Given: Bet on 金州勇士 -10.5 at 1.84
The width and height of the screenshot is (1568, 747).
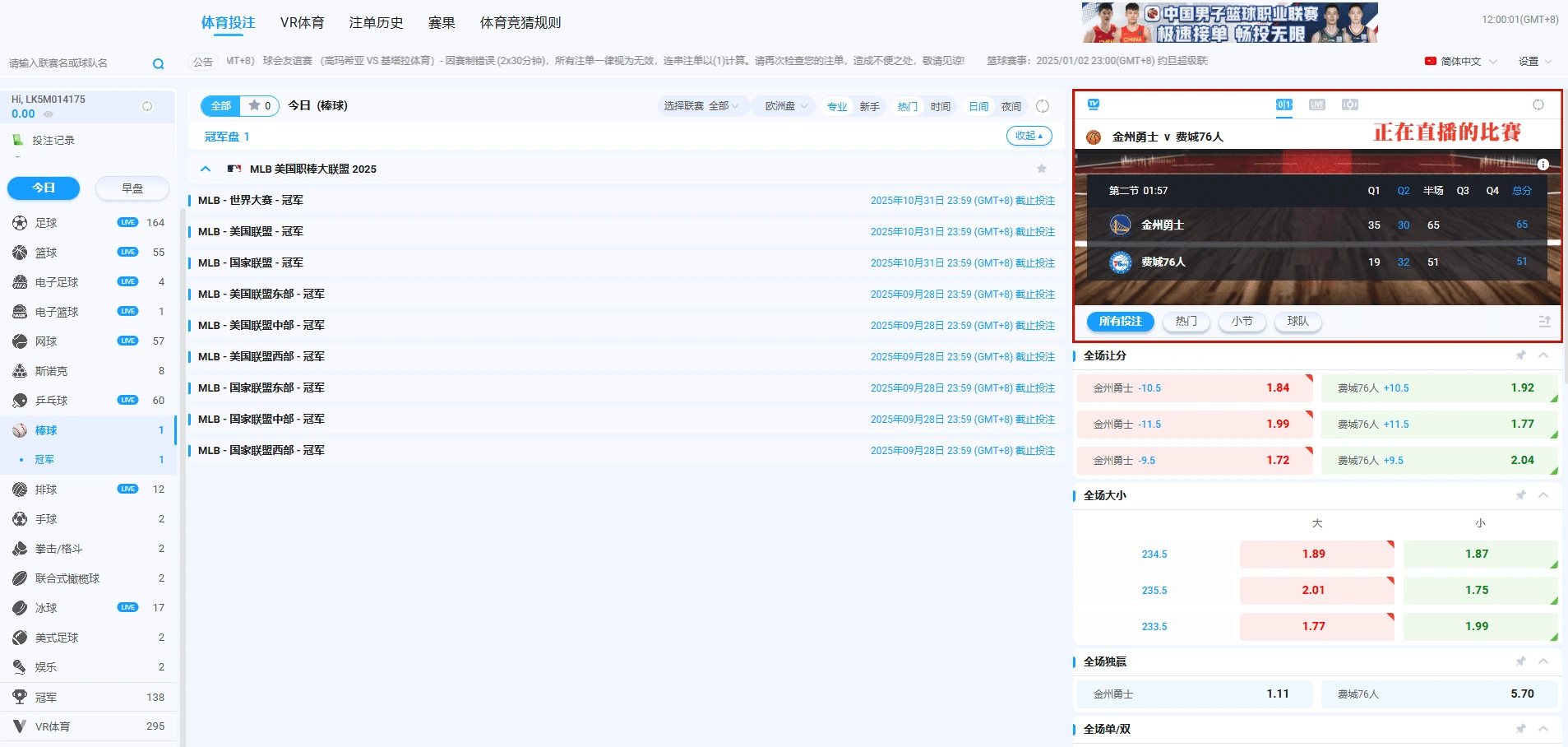Looking at the screenshot, I should tap(1194, 388).
